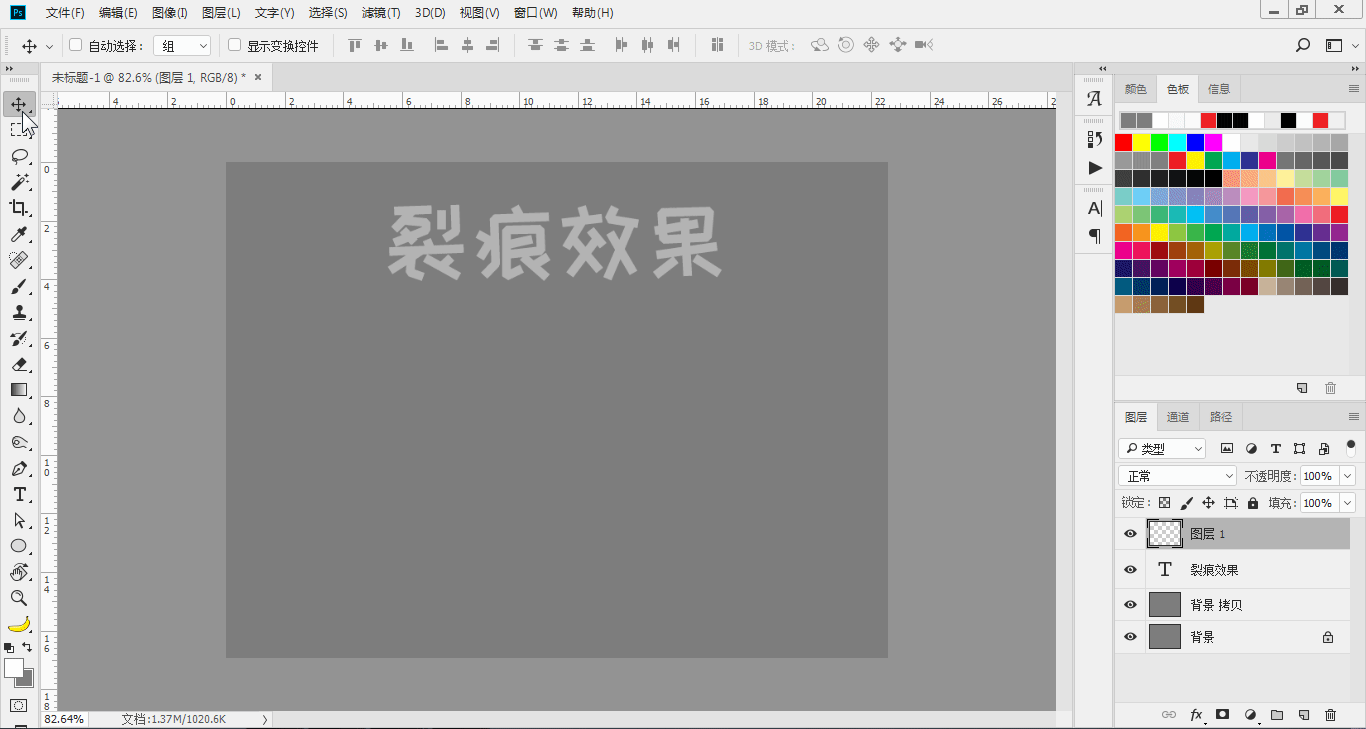Click the banana toolbar edit icon

pyautogui.click(x=19, y=625)
